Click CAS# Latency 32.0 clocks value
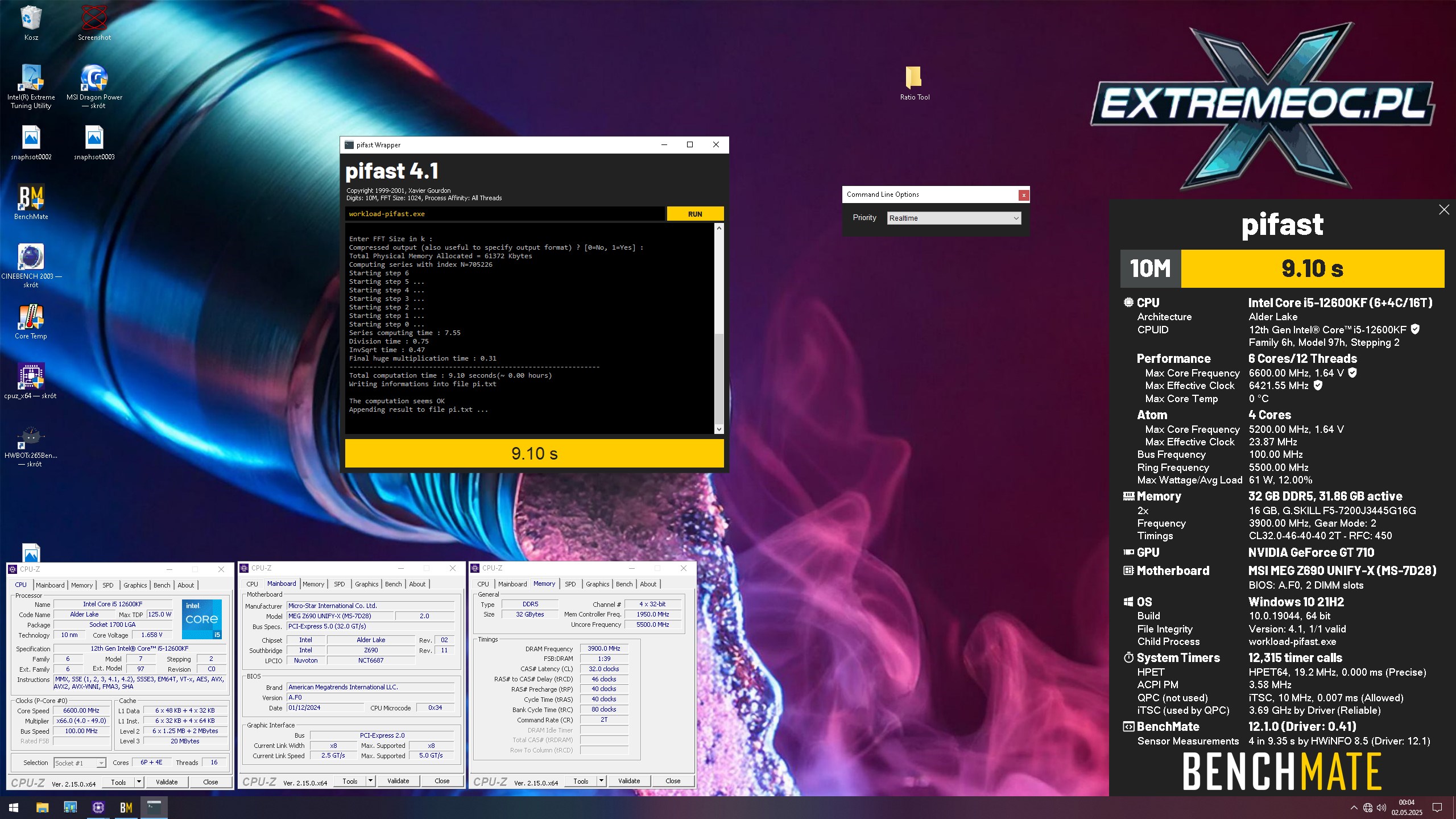Viewport: 1456px width, 819px height. click(604, 669)
